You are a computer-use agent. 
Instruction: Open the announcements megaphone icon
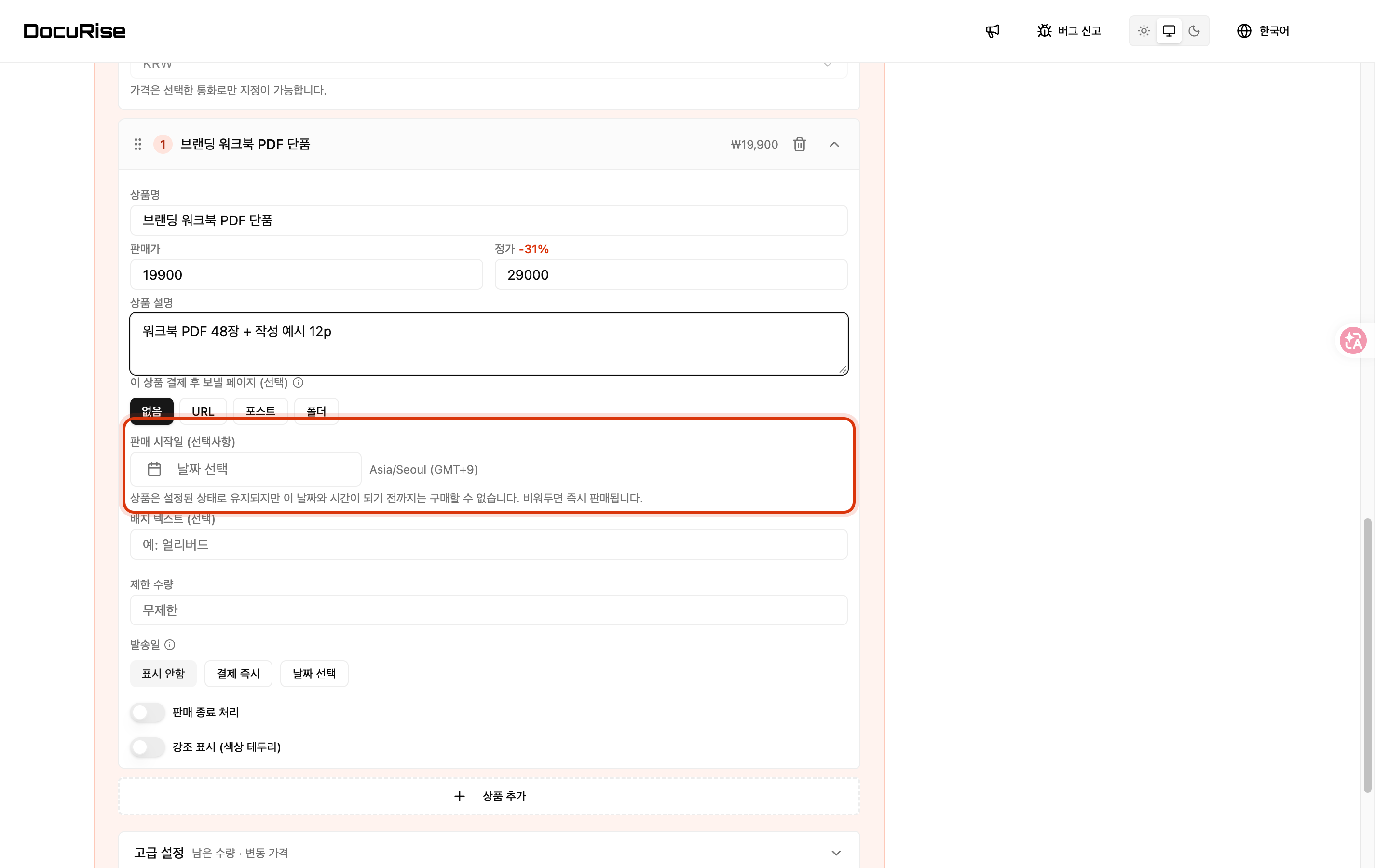pos(993,31)
